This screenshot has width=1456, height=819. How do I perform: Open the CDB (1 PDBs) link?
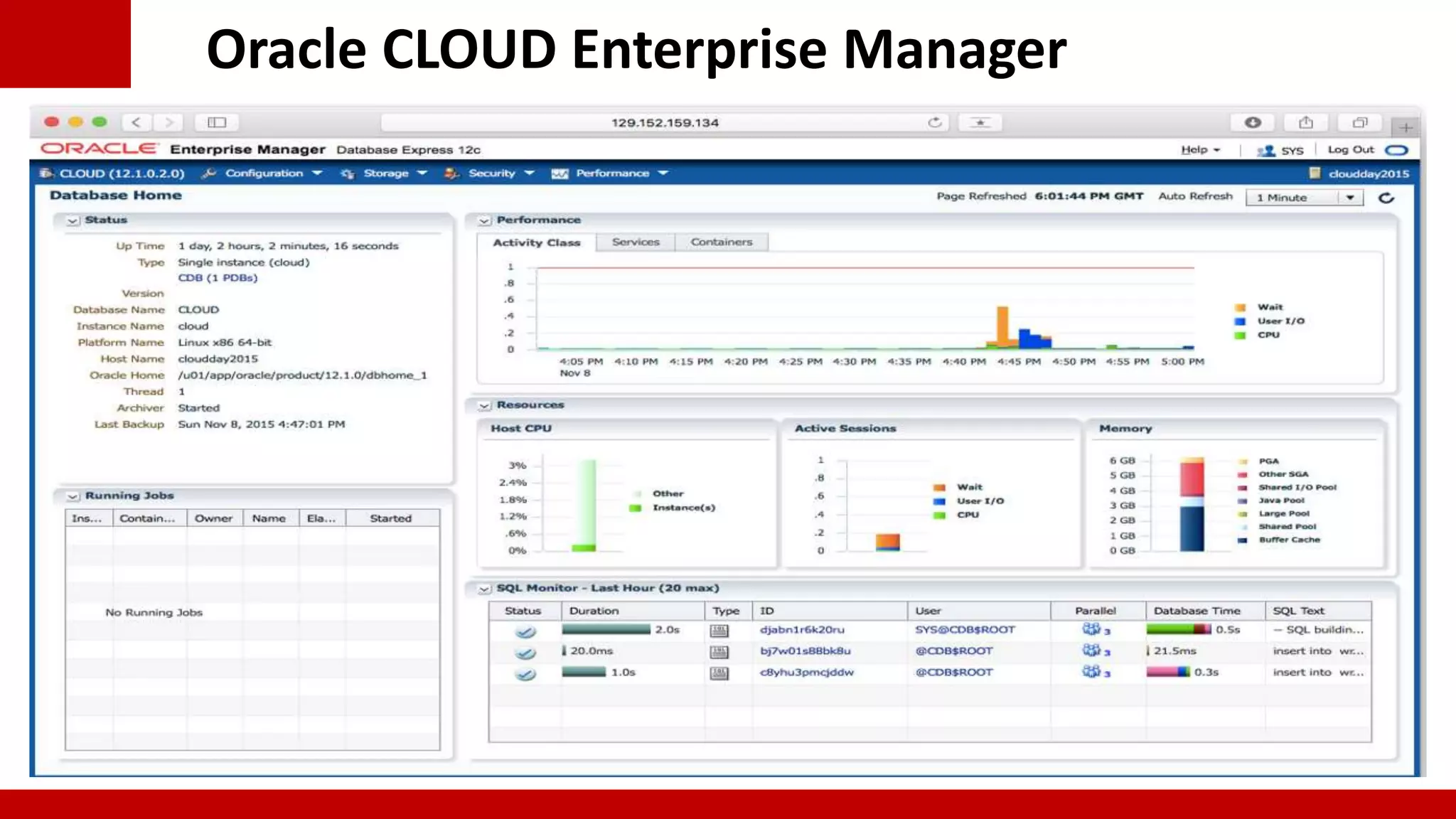[218, 278]
